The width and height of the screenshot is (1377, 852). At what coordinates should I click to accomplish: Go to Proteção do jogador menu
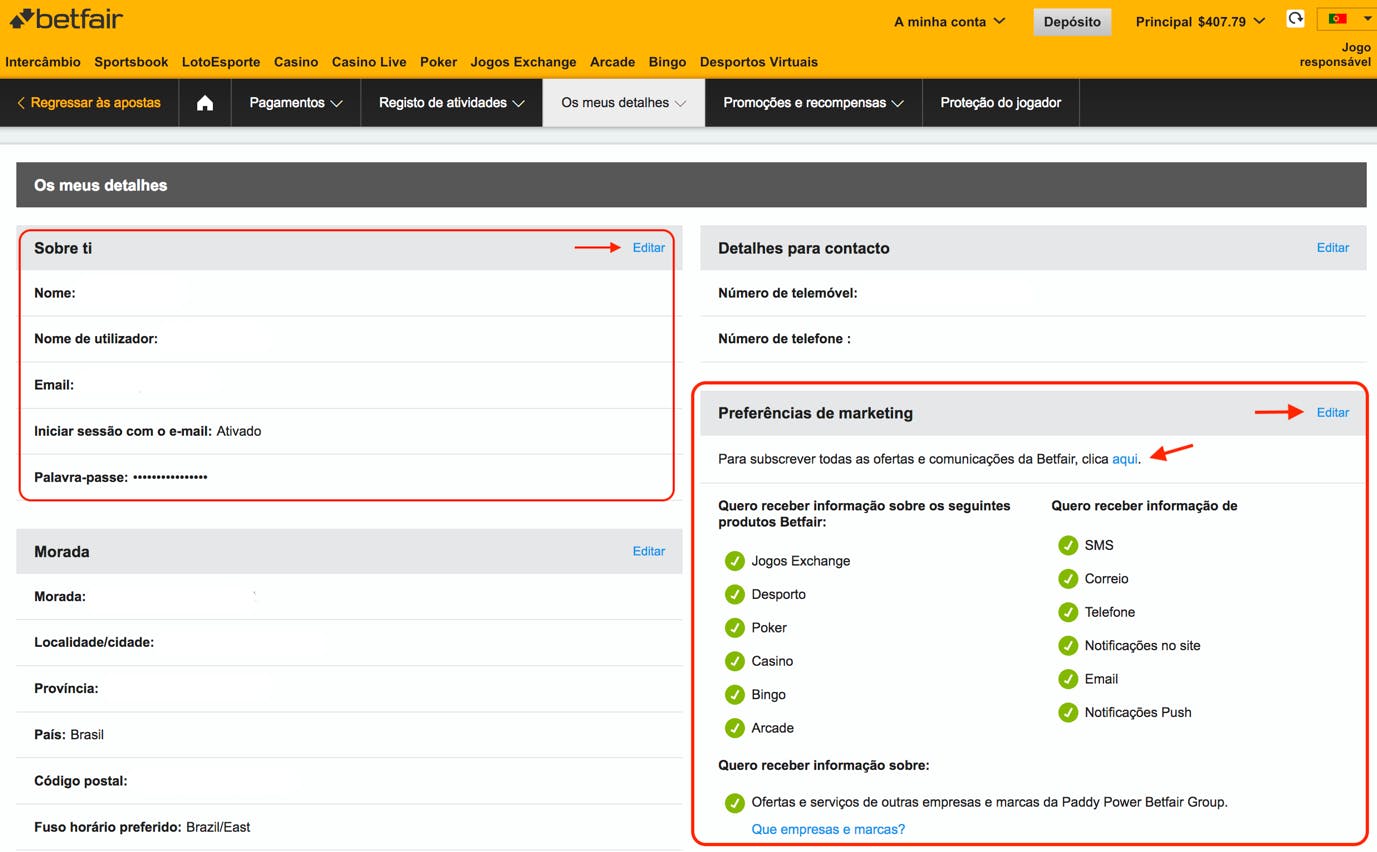pos(1000,103)
